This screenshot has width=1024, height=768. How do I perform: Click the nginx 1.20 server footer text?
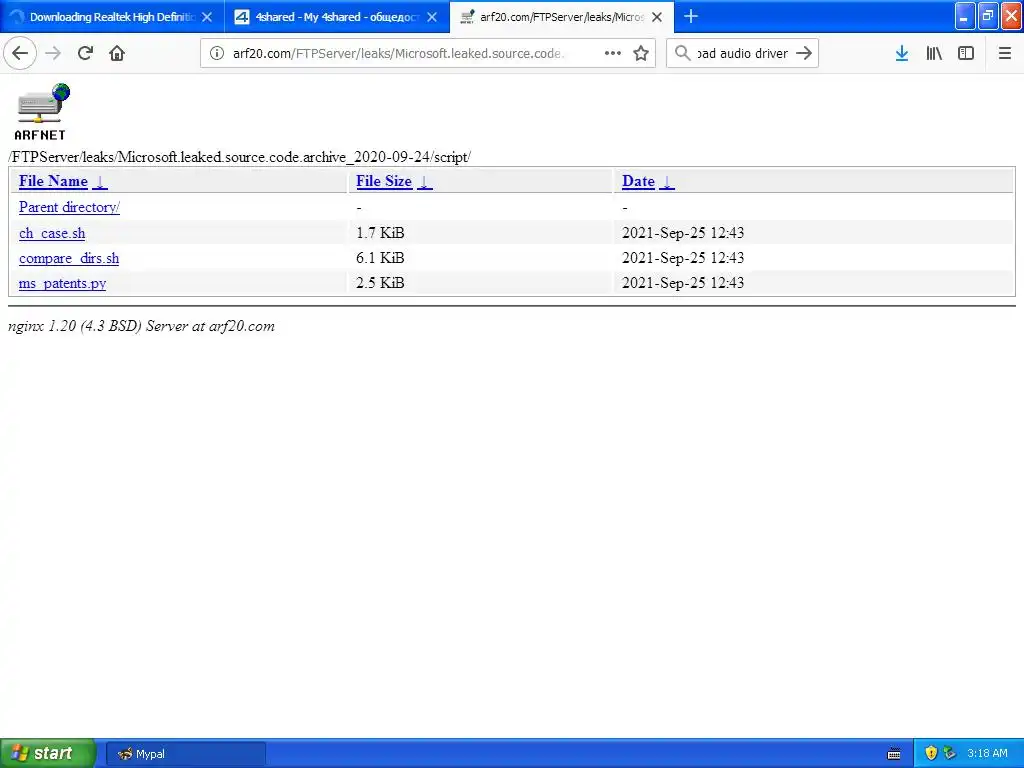[x=141, y=326]
